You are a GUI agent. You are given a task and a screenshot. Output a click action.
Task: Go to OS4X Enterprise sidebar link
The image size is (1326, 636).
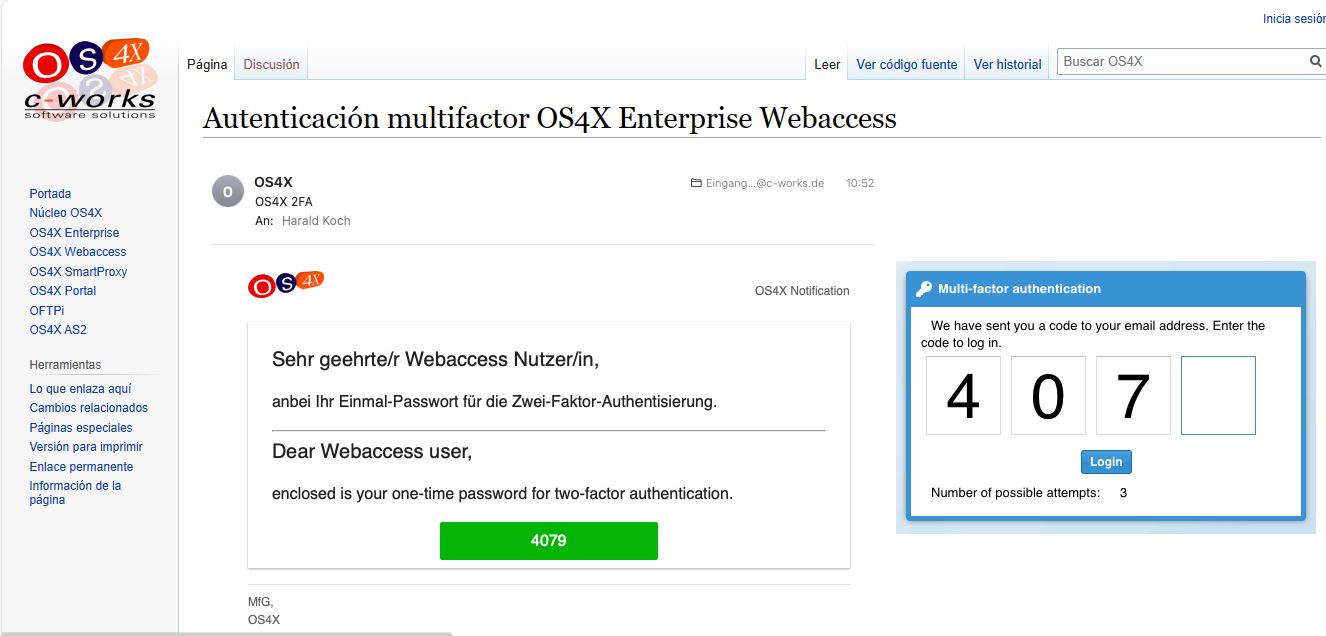point(74,233)
